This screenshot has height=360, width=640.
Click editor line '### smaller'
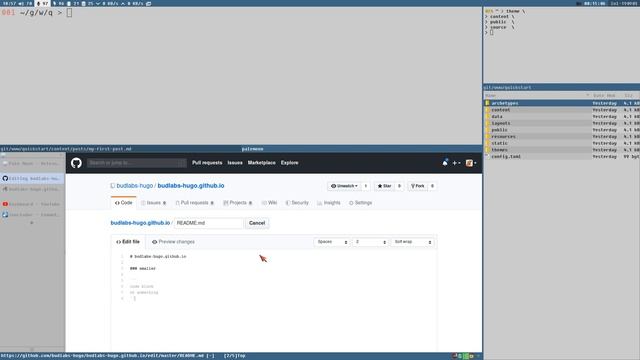coord(142,269)
